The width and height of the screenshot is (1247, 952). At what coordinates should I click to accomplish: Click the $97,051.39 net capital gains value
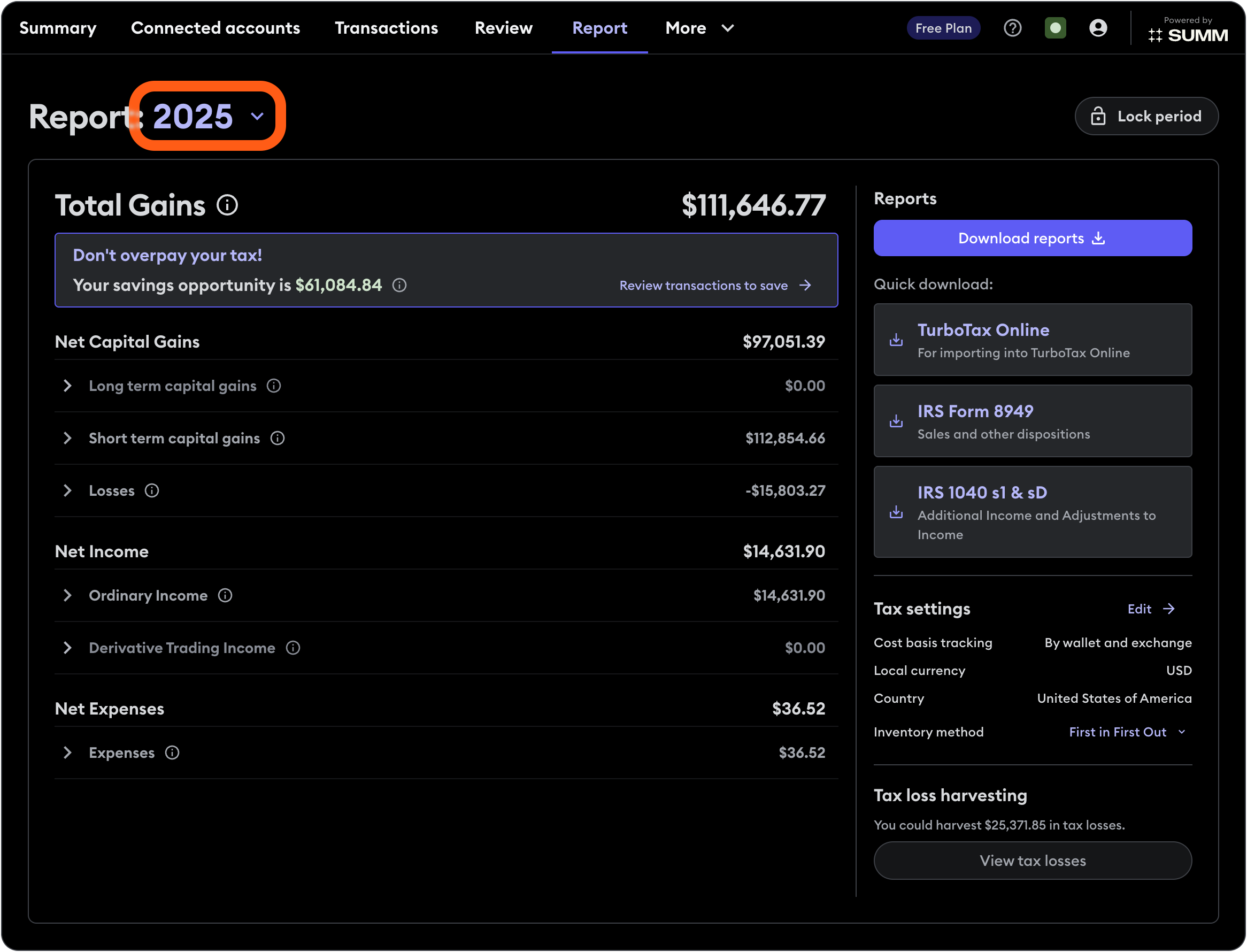pyautogui.click(x=783, y=342)
